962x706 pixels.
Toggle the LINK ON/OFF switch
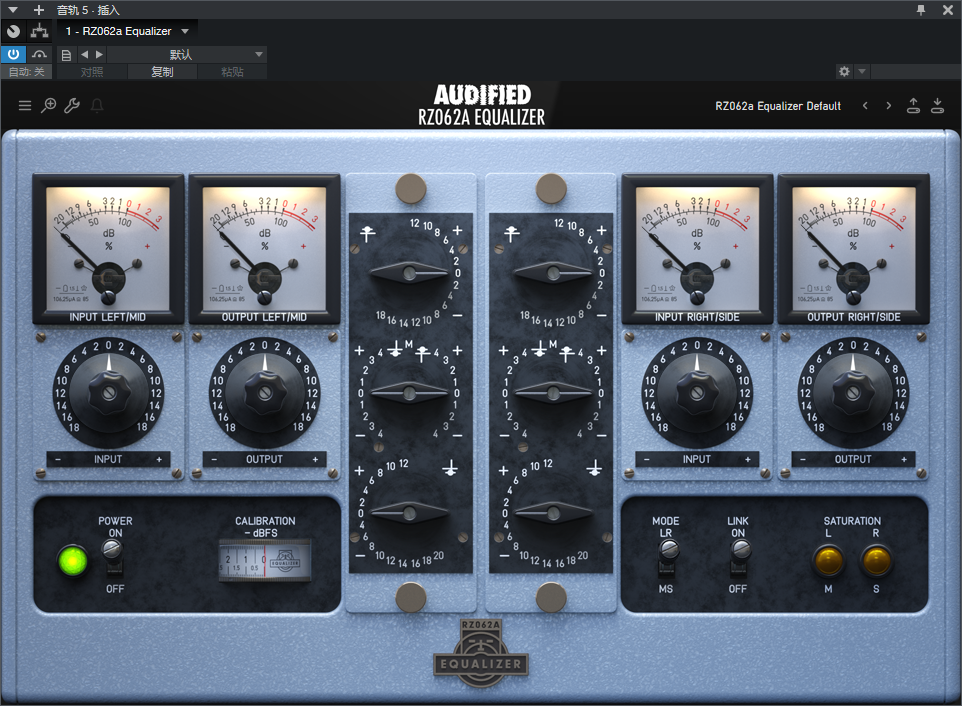739,556
